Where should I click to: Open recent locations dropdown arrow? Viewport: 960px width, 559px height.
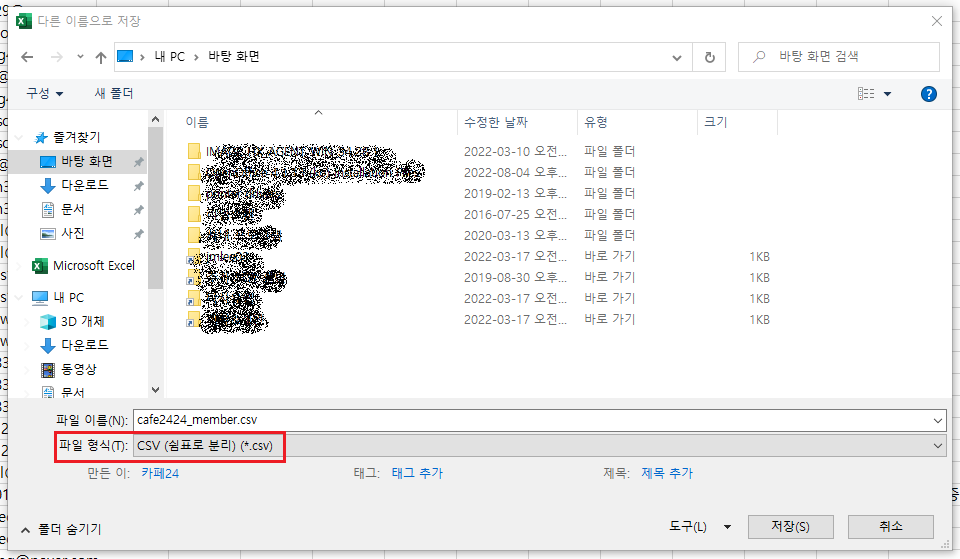tap(80, 56)
